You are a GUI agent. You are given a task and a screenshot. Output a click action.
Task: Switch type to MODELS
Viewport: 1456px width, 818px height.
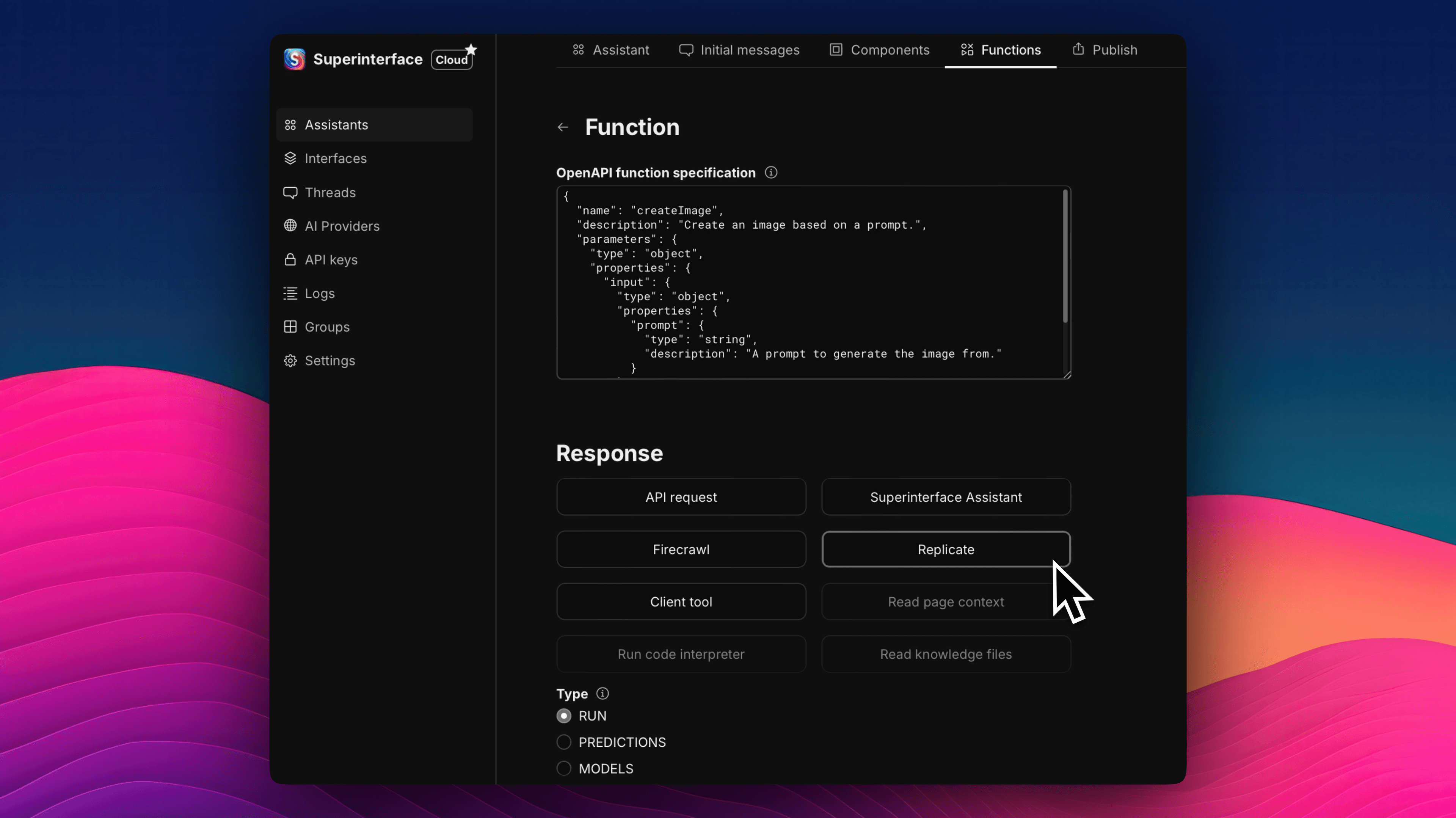pos(563,768)
